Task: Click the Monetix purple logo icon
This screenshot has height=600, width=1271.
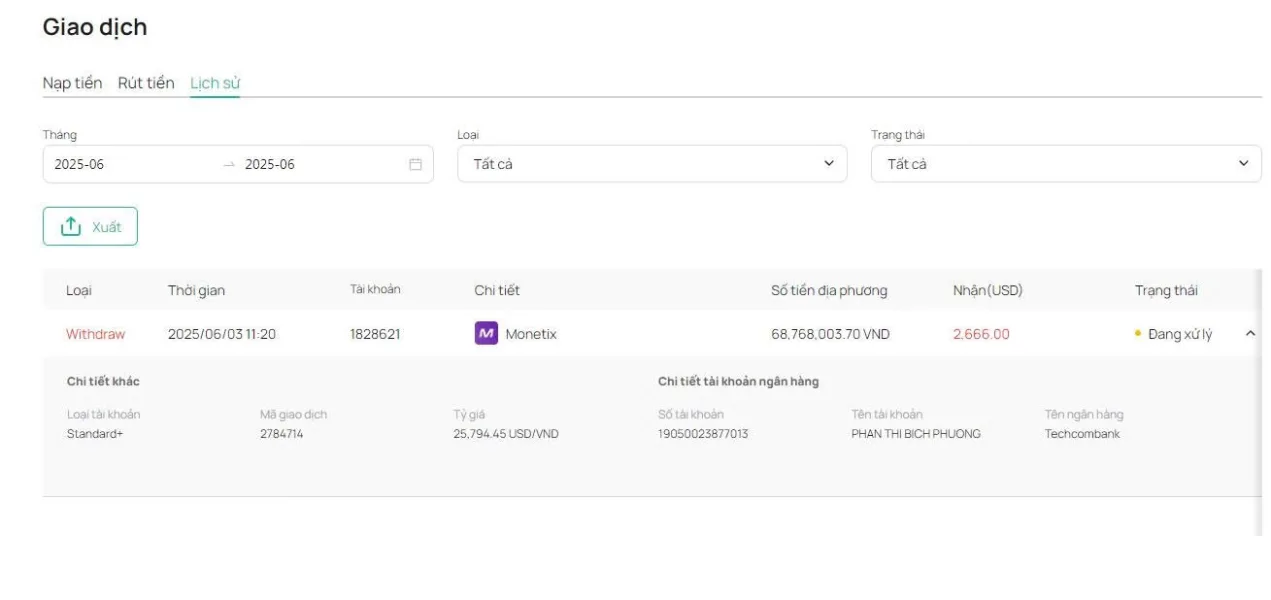Action: tap(486, 333)
